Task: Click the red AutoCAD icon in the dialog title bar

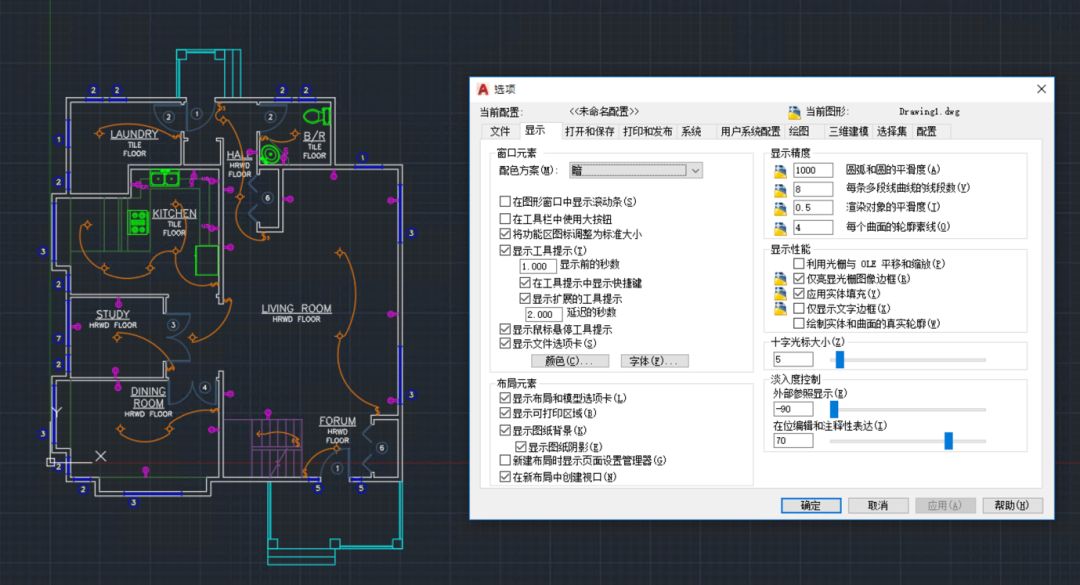Action: coord(483,88)
